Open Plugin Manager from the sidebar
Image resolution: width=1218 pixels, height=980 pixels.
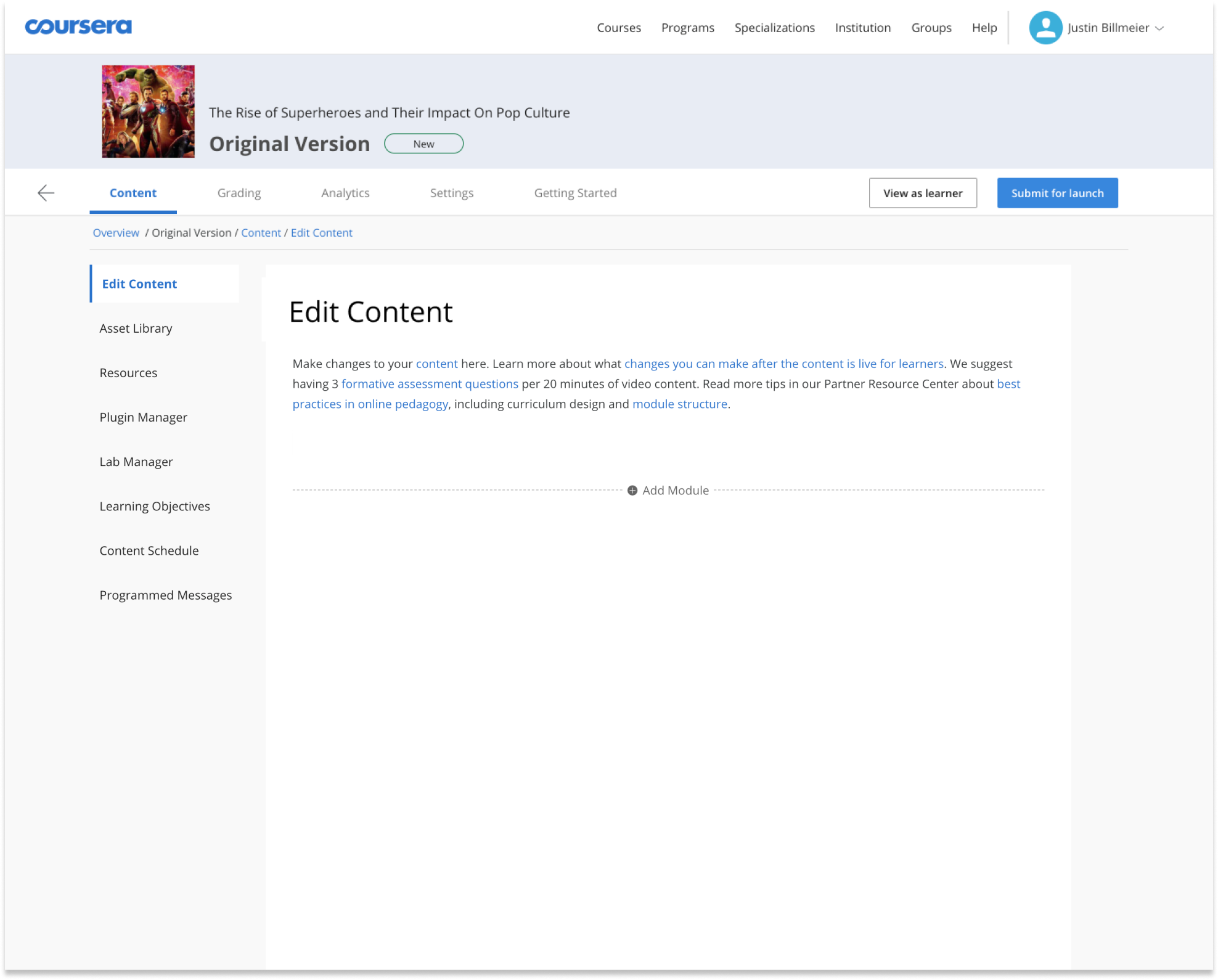point(143,417)
